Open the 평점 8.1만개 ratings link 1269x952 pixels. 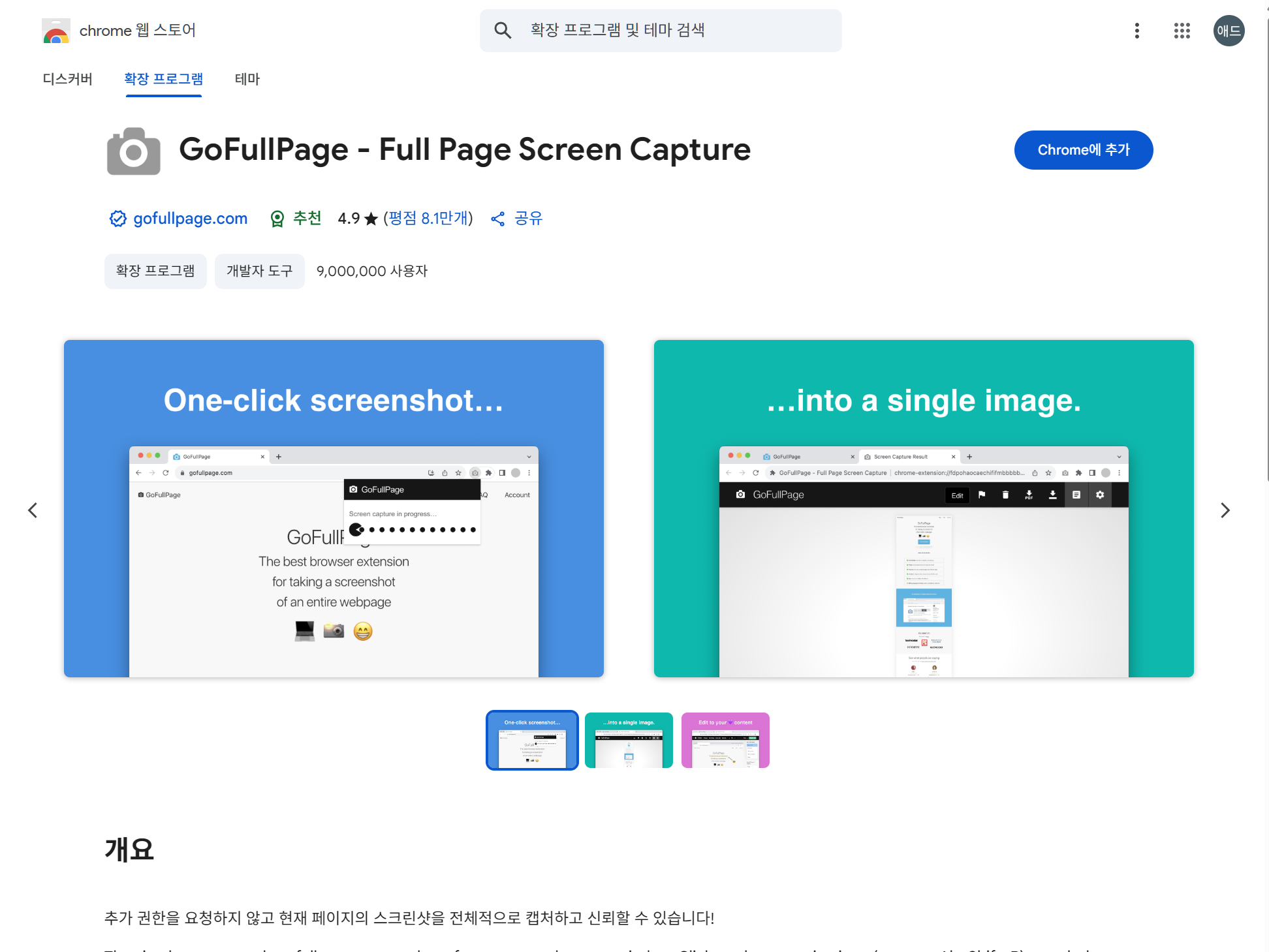pyautogui.click(x=428, y=219)
